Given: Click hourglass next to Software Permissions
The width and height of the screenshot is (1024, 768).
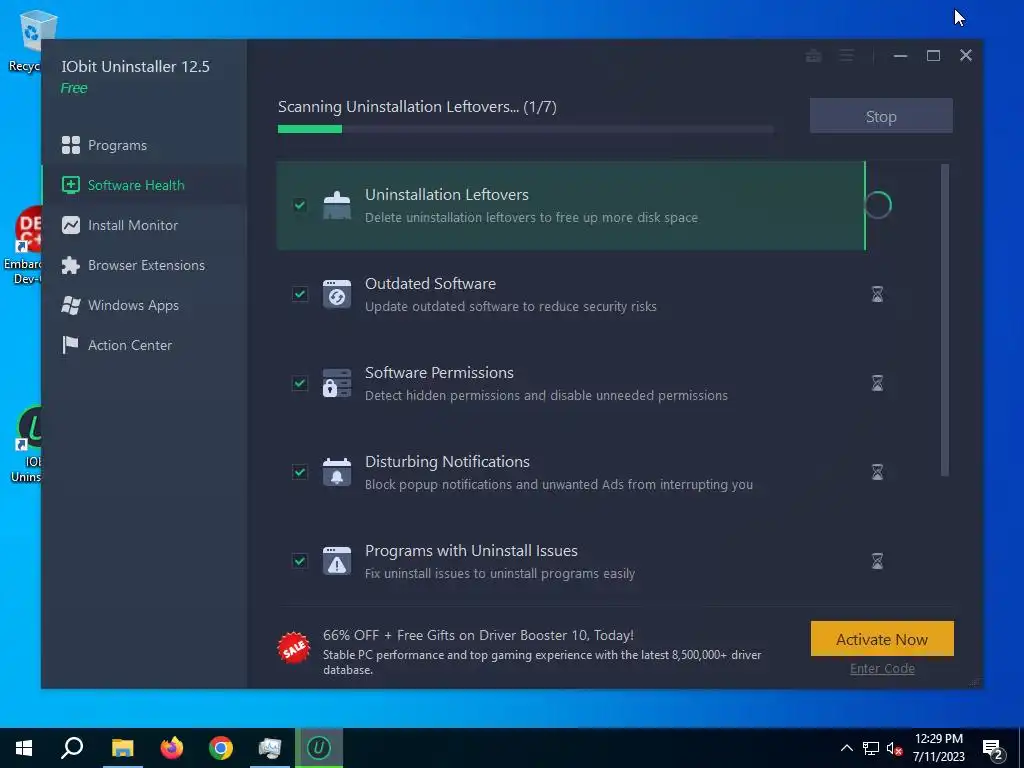Looking at the screenshot, I should [x=878, y=383].
